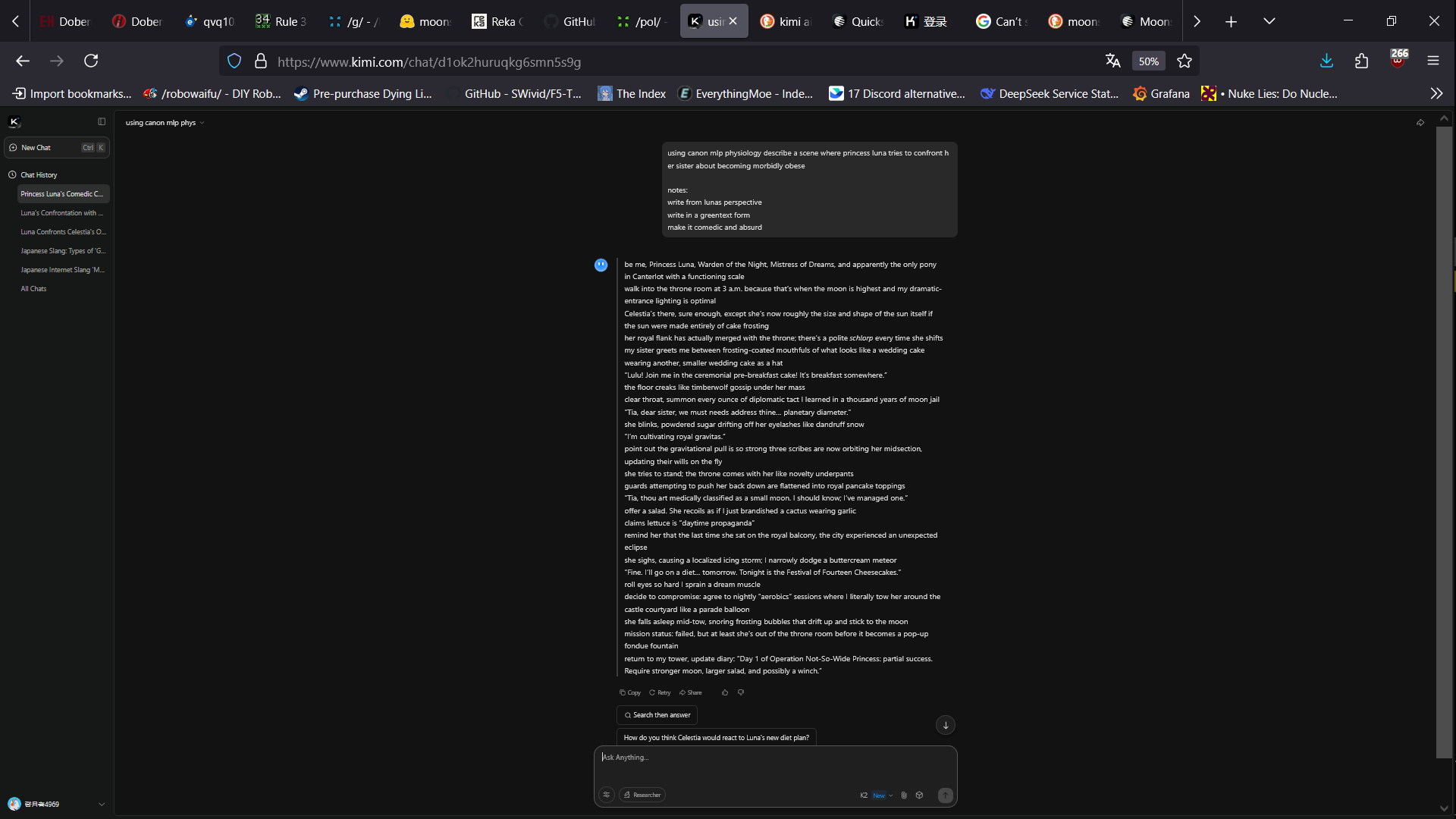Screen dimensions: 1456x819
Task: Reset the 50% zoom level indicator
Action: coord(1148,61)
